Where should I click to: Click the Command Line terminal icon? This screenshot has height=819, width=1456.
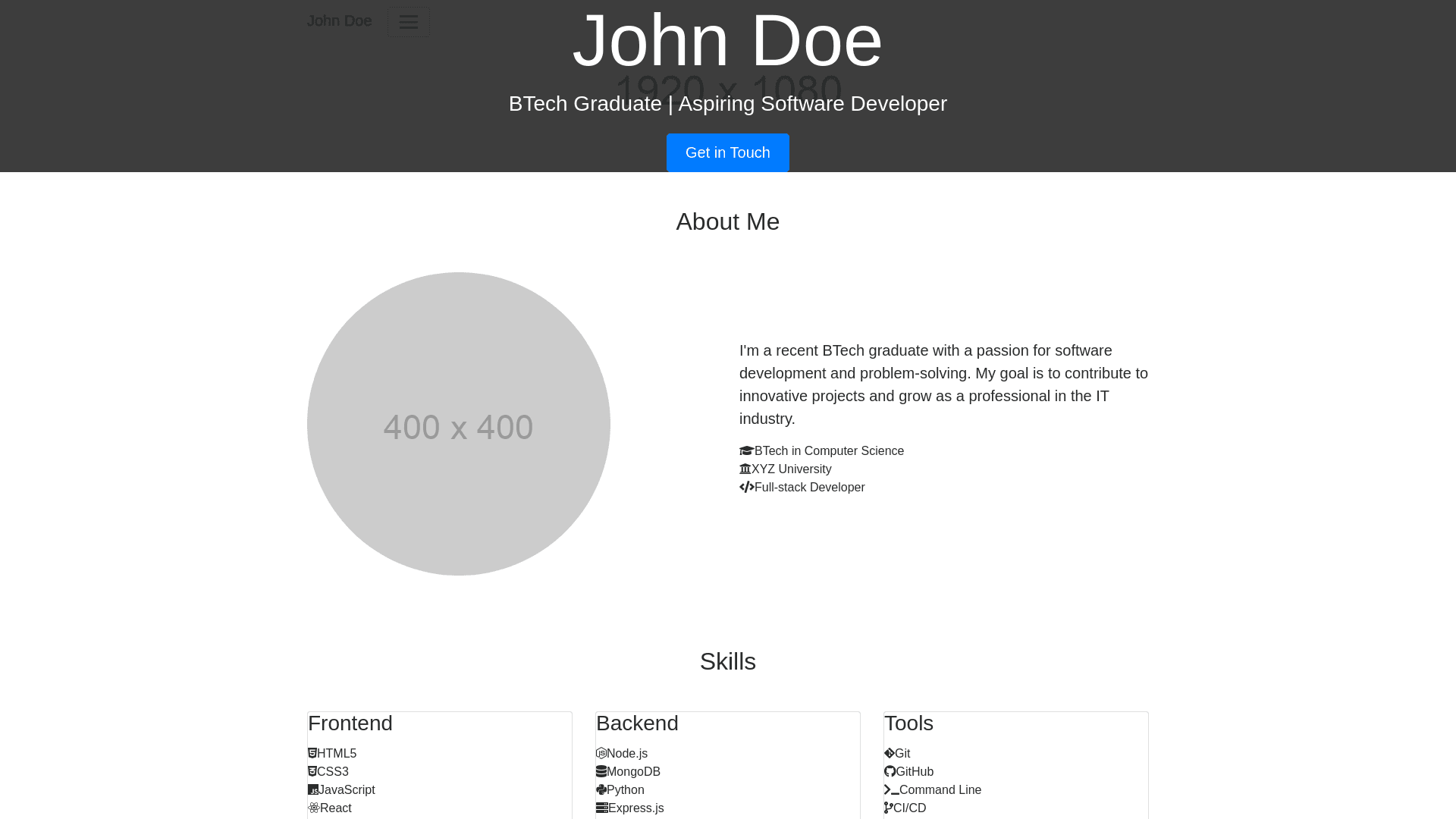[891, 790]
